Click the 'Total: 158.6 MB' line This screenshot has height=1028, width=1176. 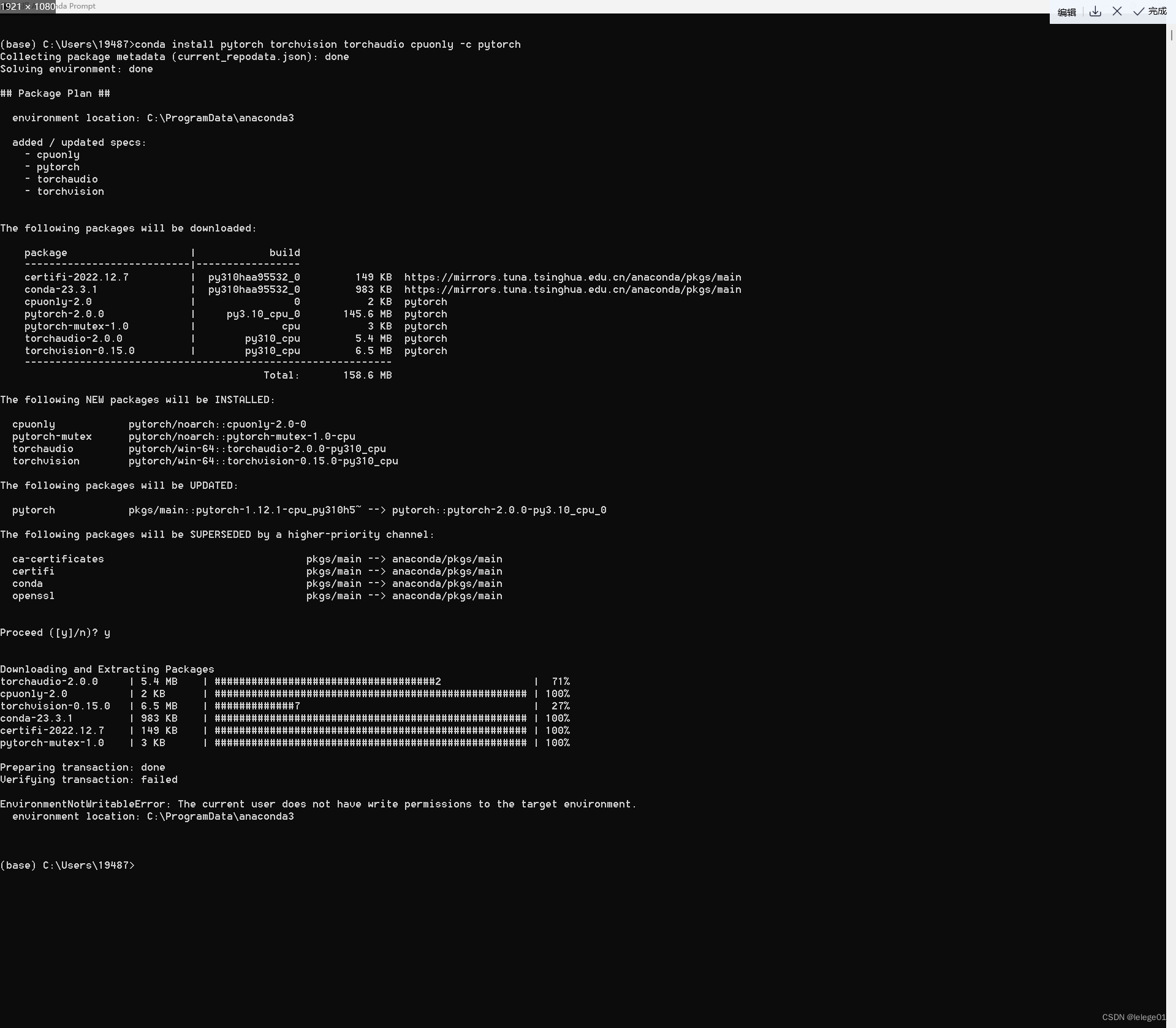coord(328,375)
